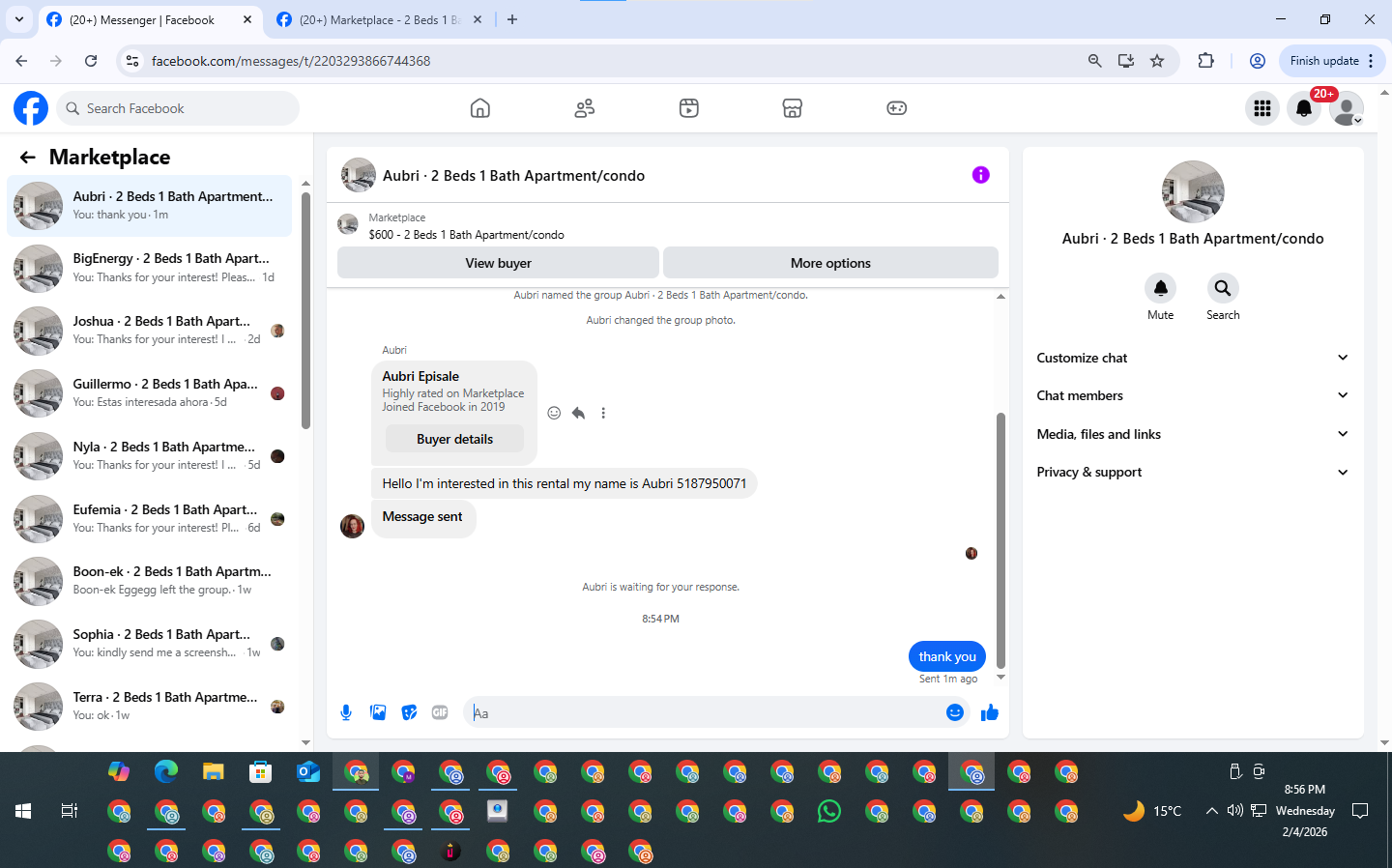Open Sophia 2 Beds conversation

pyautogui.click(x=150, y=644)
